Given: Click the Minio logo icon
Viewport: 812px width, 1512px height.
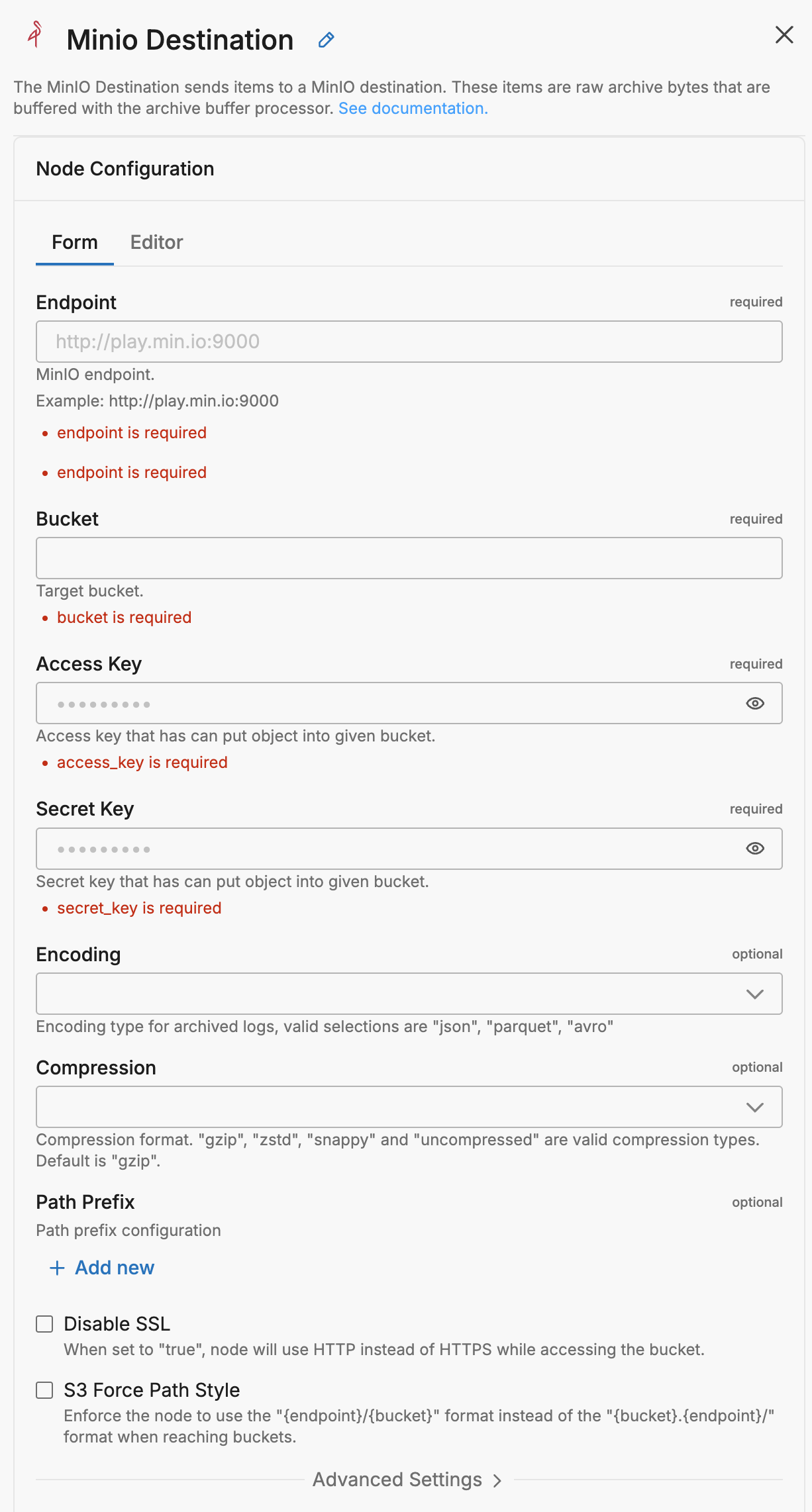Looking at the screenshot, I should click(36, 34).
